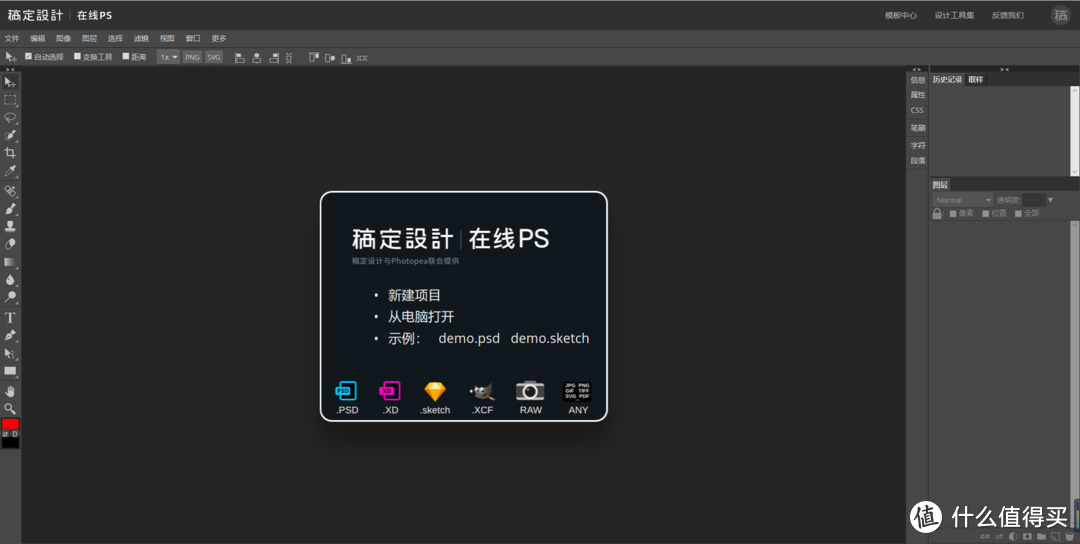This screenshot has height=544, width=1080.
Task: Open the 文件 menu
Action: click(12, 39)
